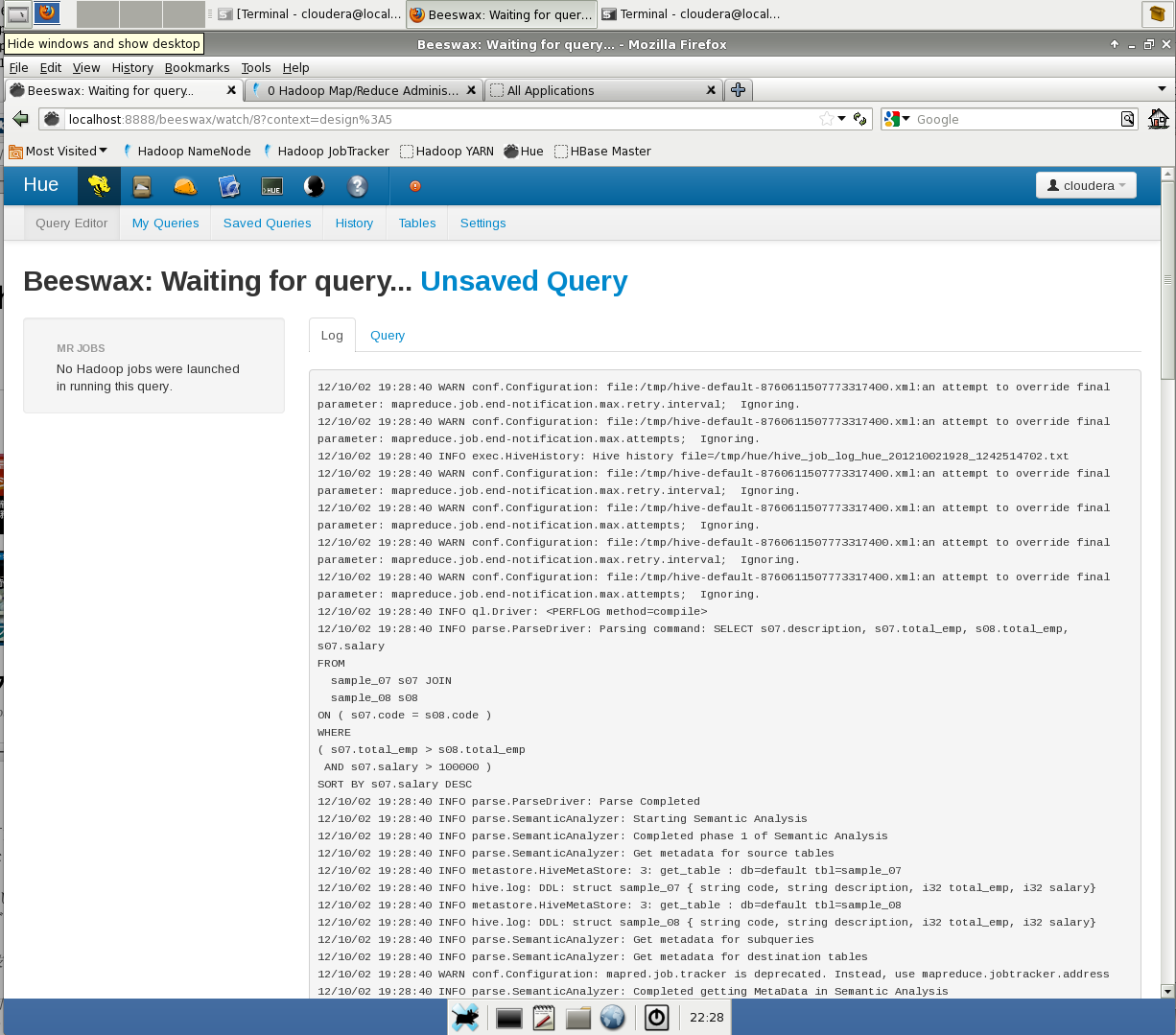The image size is (1176, 1035).
Task: Click Hide windows and show desktop button
Action: pyautogui.click(x=18, y=13)
